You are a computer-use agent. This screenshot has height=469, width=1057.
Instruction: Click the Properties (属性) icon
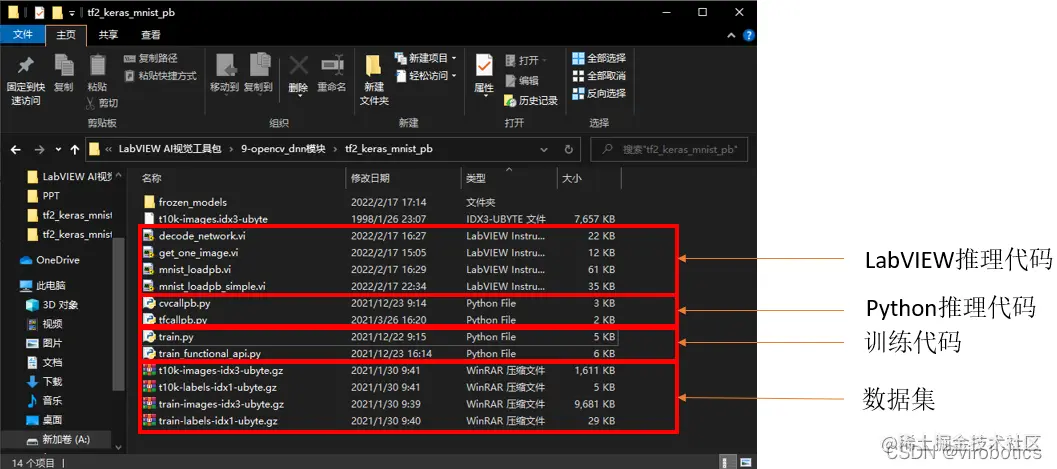click(x=484, y=65)
